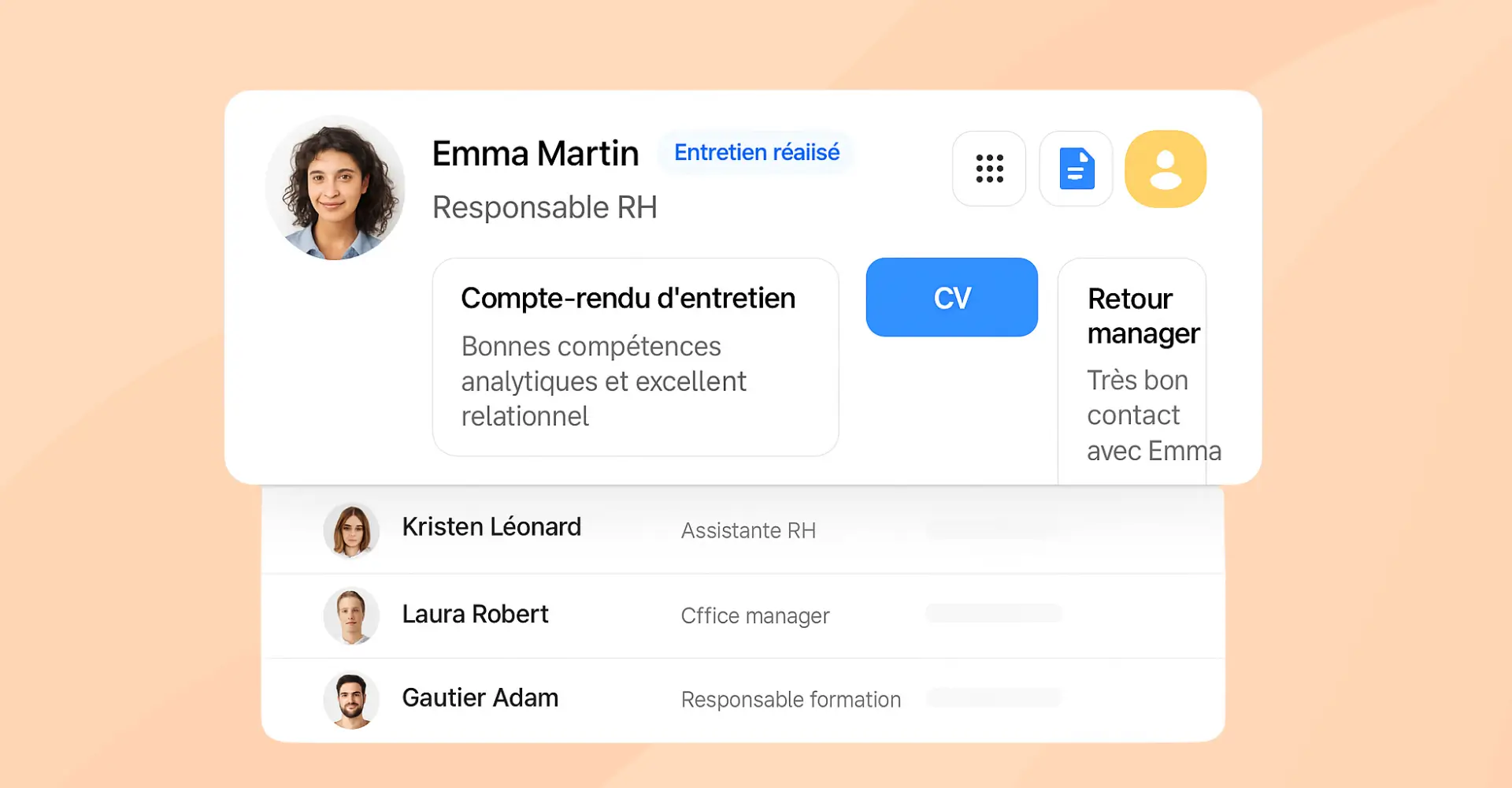Select Gautier Adam's avatar picture
Image resolution: width=1512 pixels, height=788 pixels.
(x=351, y=699)
